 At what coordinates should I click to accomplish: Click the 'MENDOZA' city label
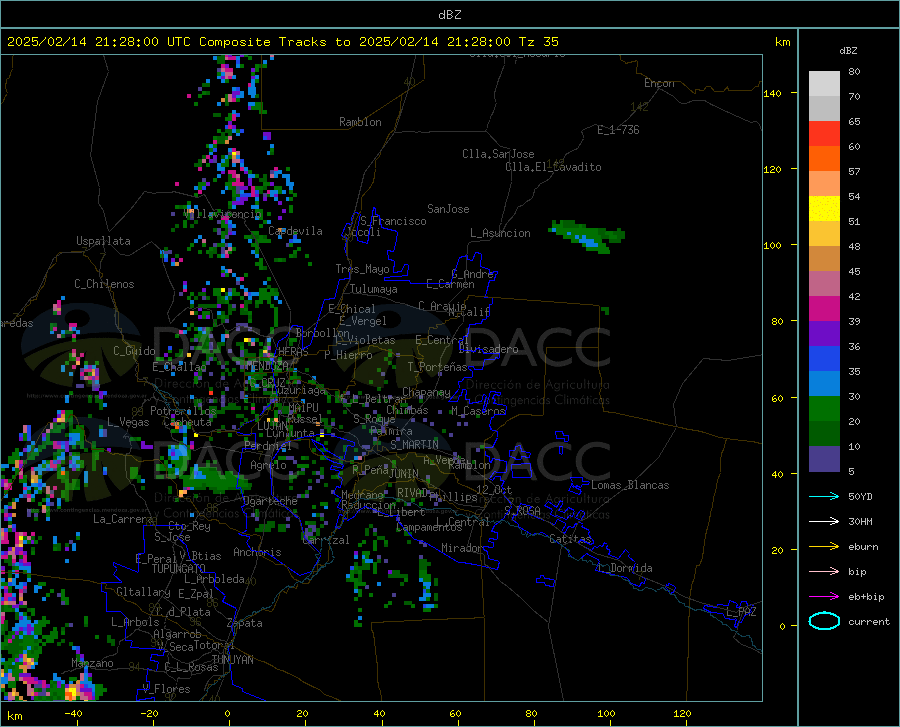[267, 366]
